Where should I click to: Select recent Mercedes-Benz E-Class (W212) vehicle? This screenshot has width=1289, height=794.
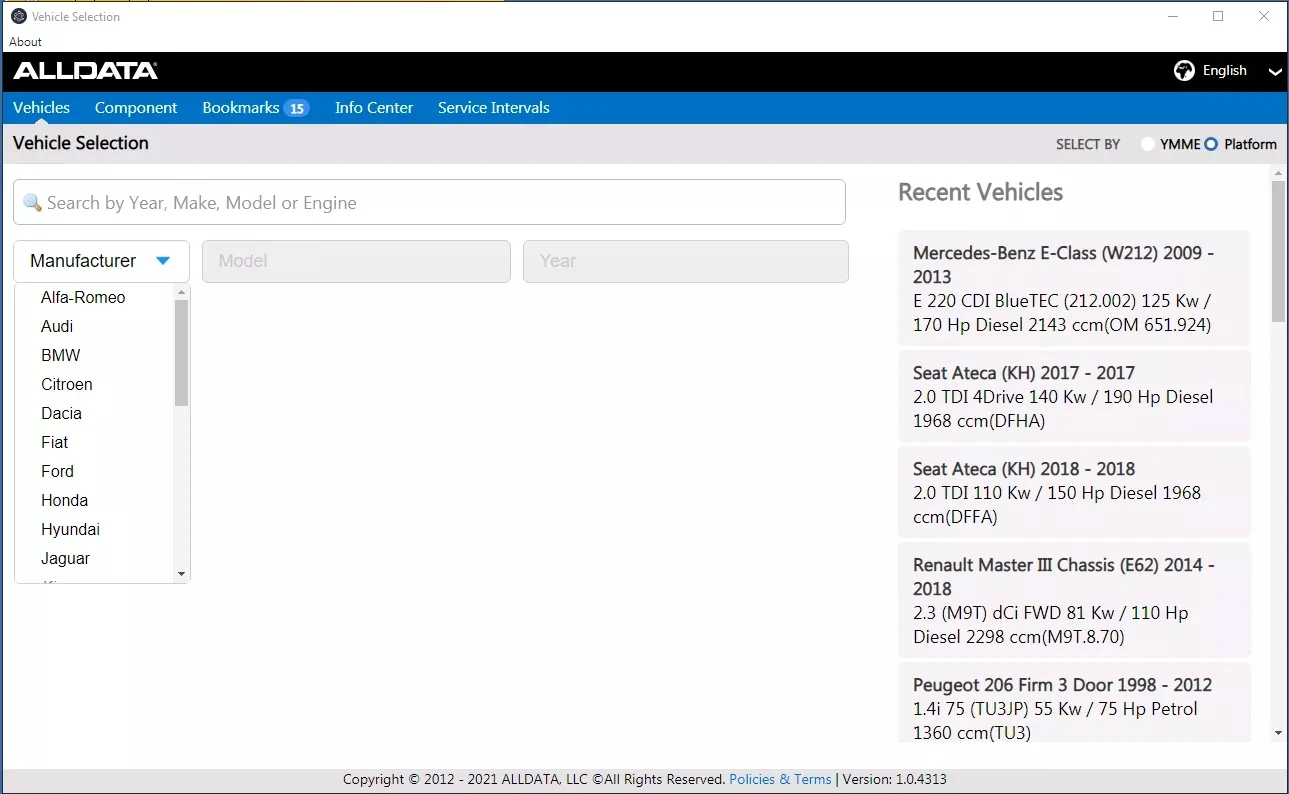pos(1074,289)
